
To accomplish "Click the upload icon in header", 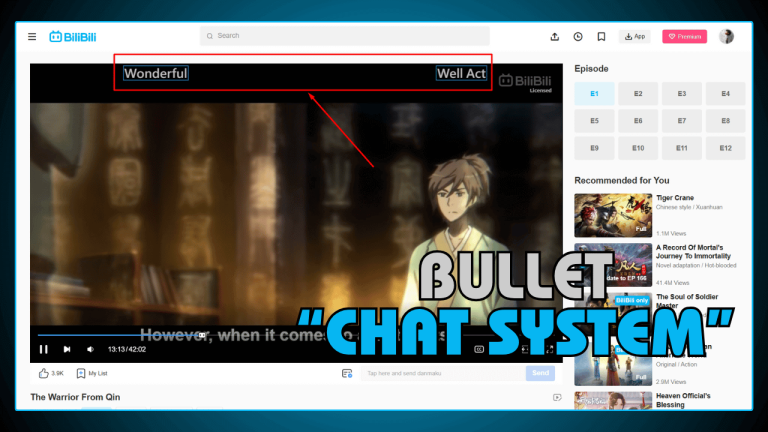I will coord(555,37).
